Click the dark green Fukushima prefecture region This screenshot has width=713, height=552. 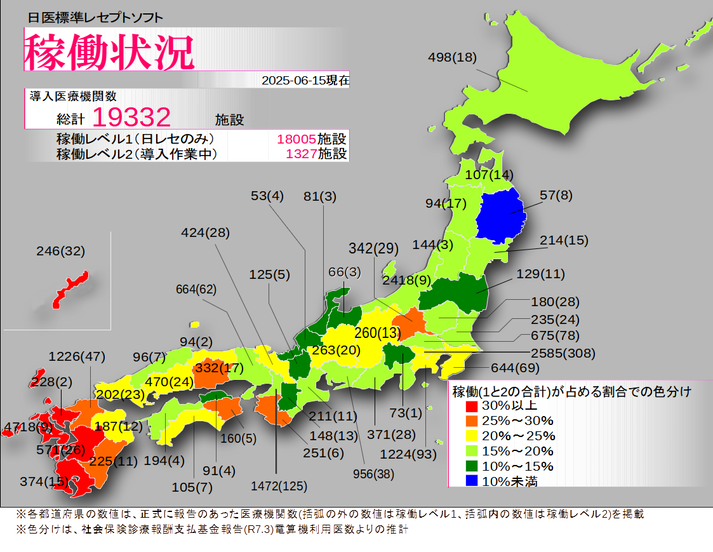[x=453, y=293]
